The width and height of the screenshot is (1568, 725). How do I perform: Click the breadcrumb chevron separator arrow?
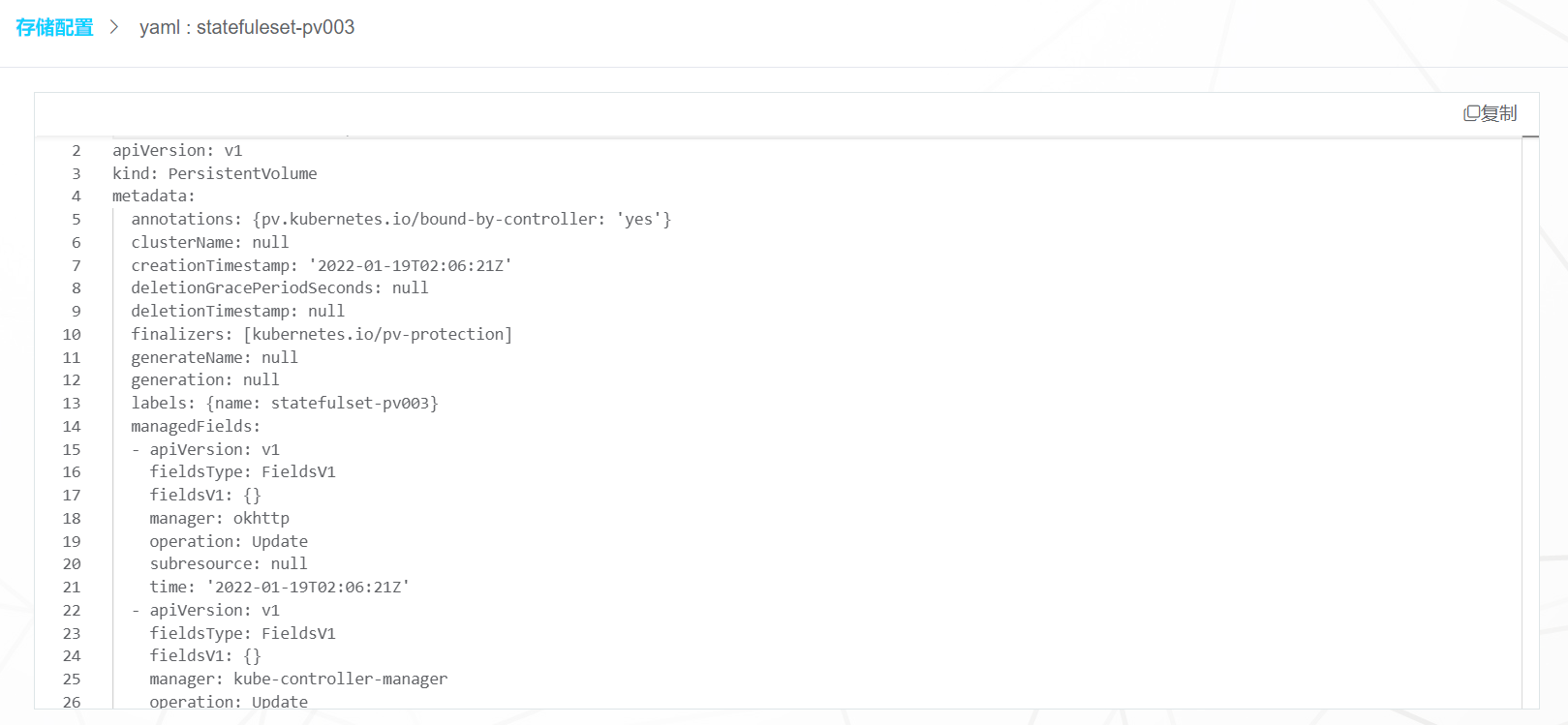[x=114, y=27]
